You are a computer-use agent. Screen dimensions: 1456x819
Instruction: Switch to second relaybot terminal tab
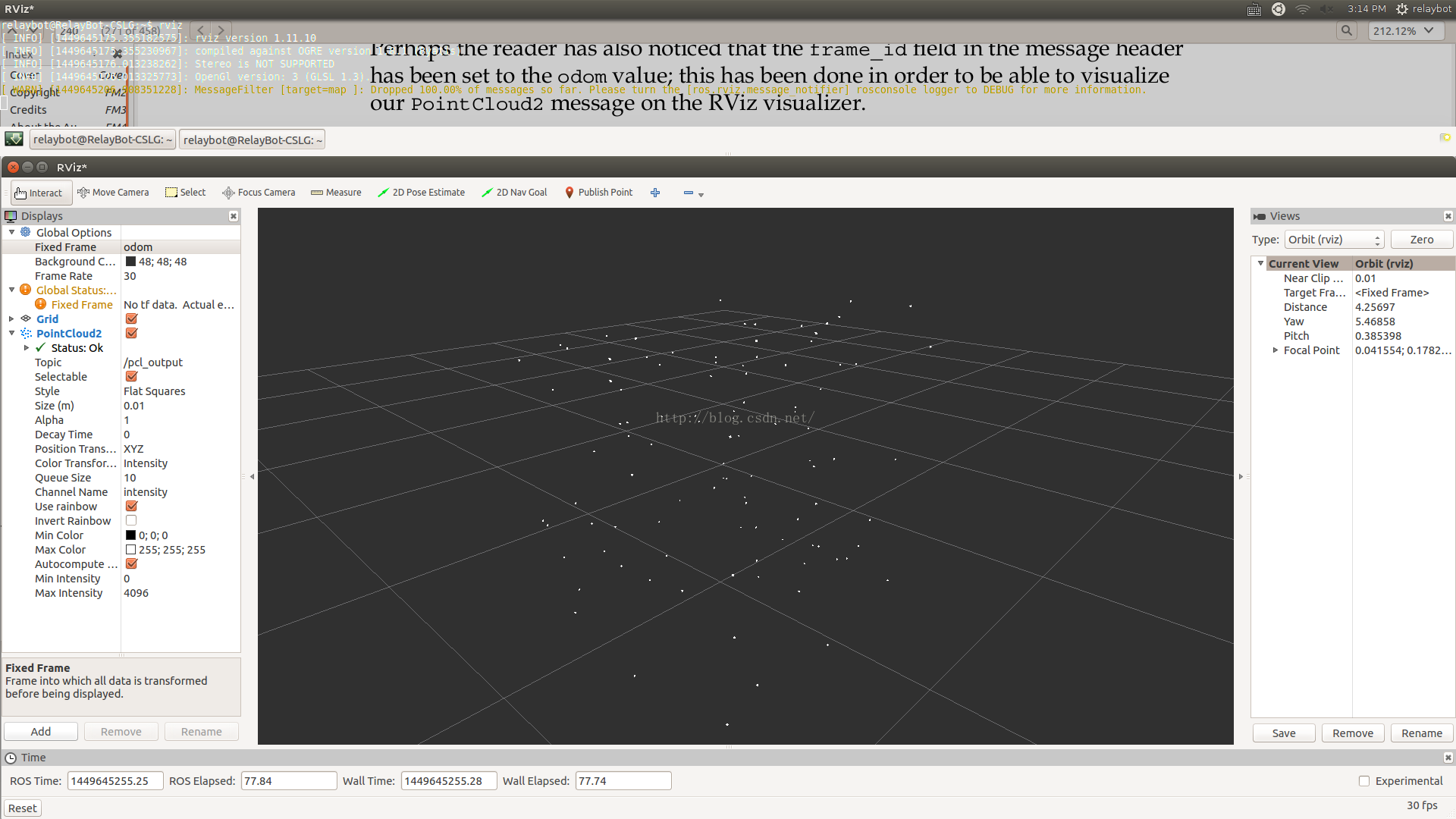point(253,140)
